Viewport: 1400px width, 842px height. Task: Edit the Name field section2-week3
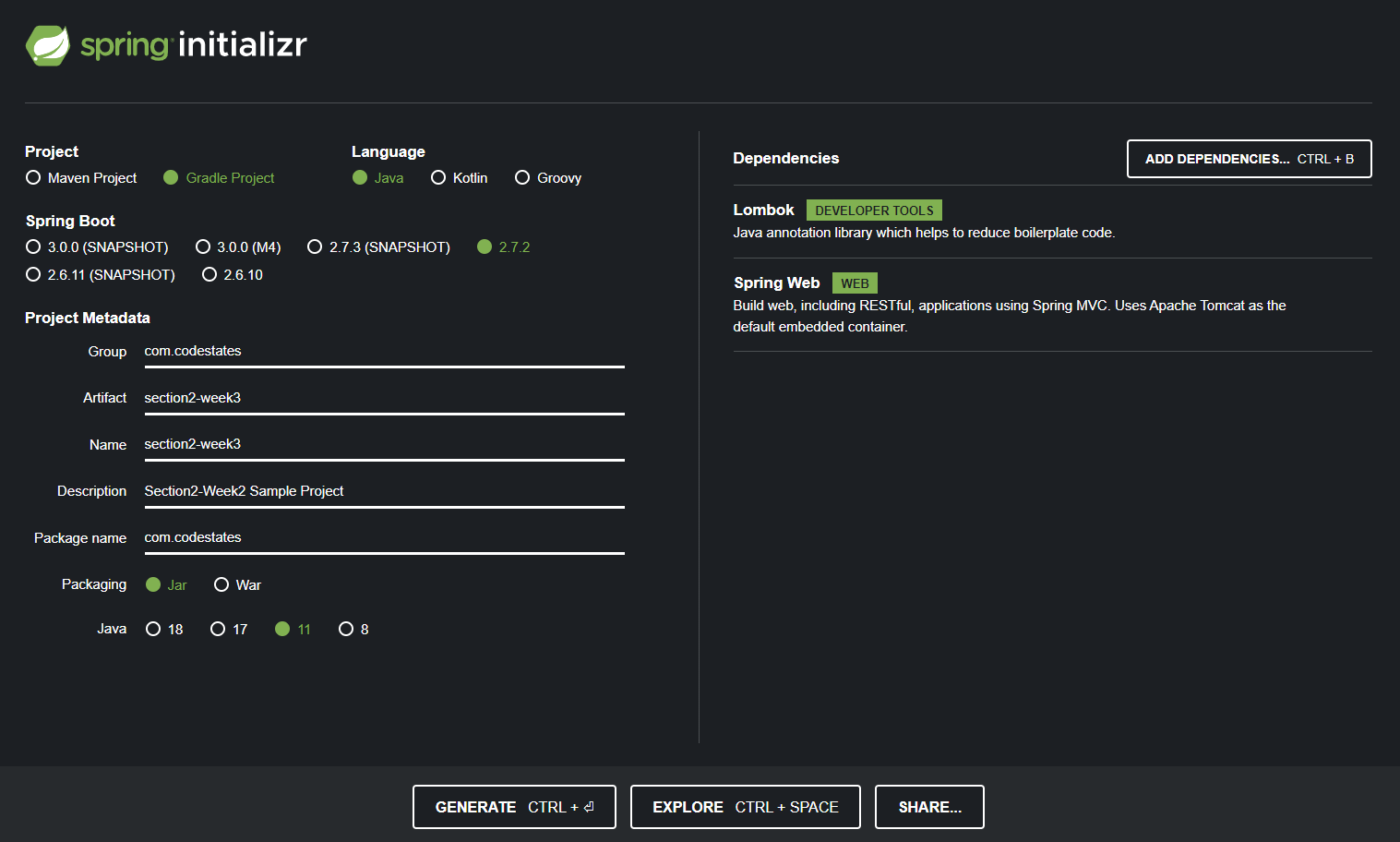tap(385, 445)
